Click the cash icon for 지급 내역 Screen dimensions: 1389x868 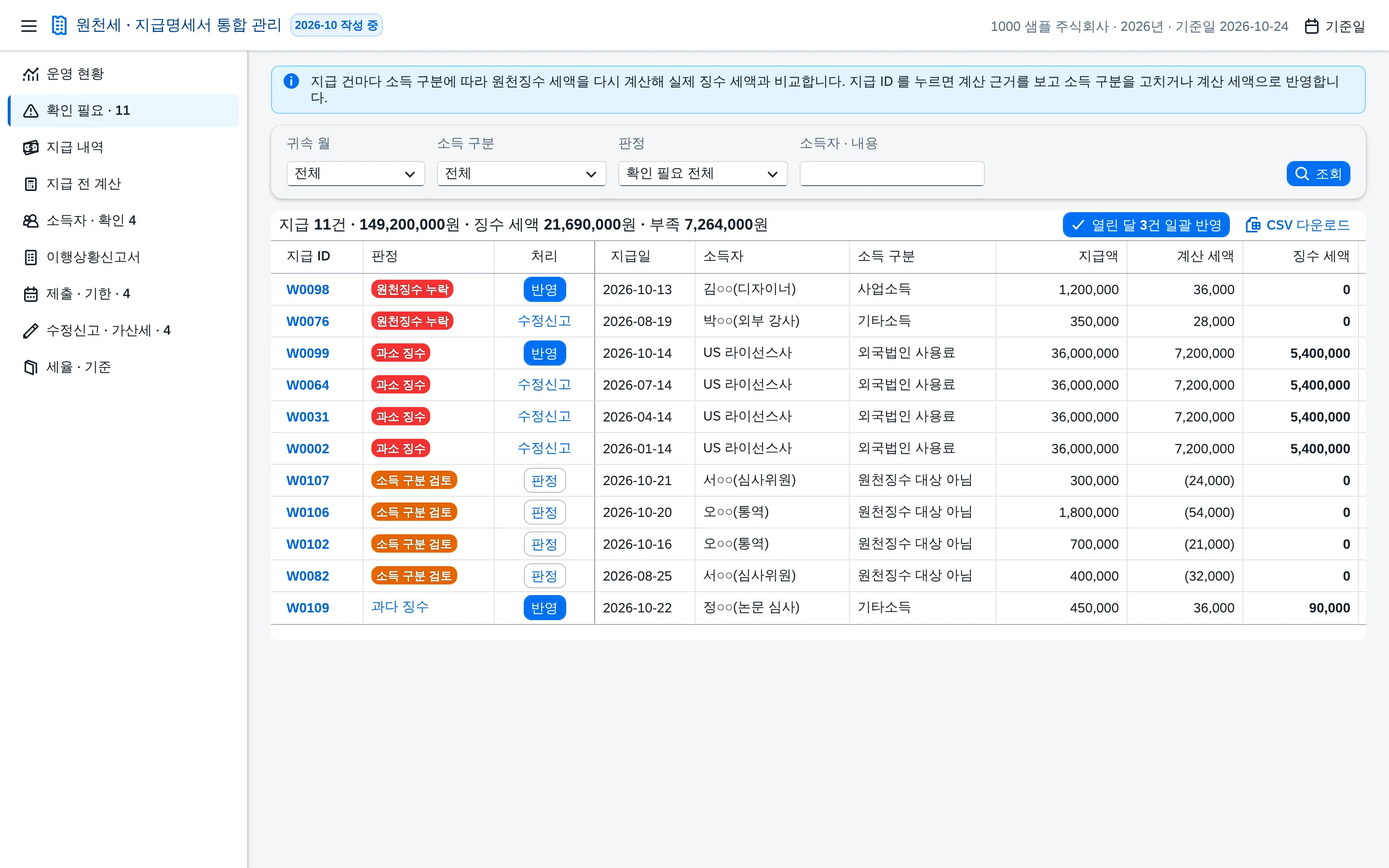(x=30, y=148)
